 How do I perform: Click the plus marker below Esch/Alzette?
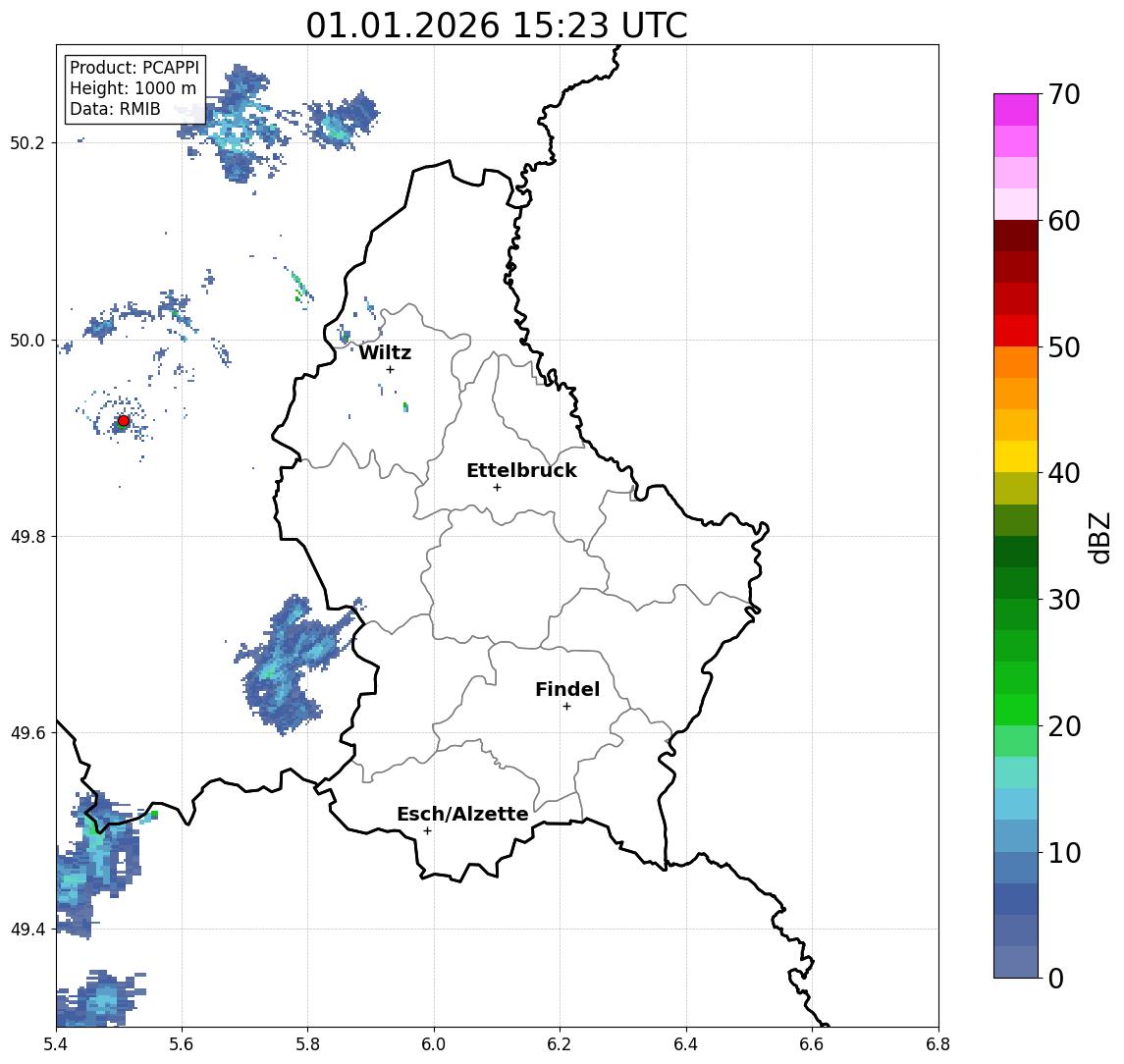click(427, 831)
